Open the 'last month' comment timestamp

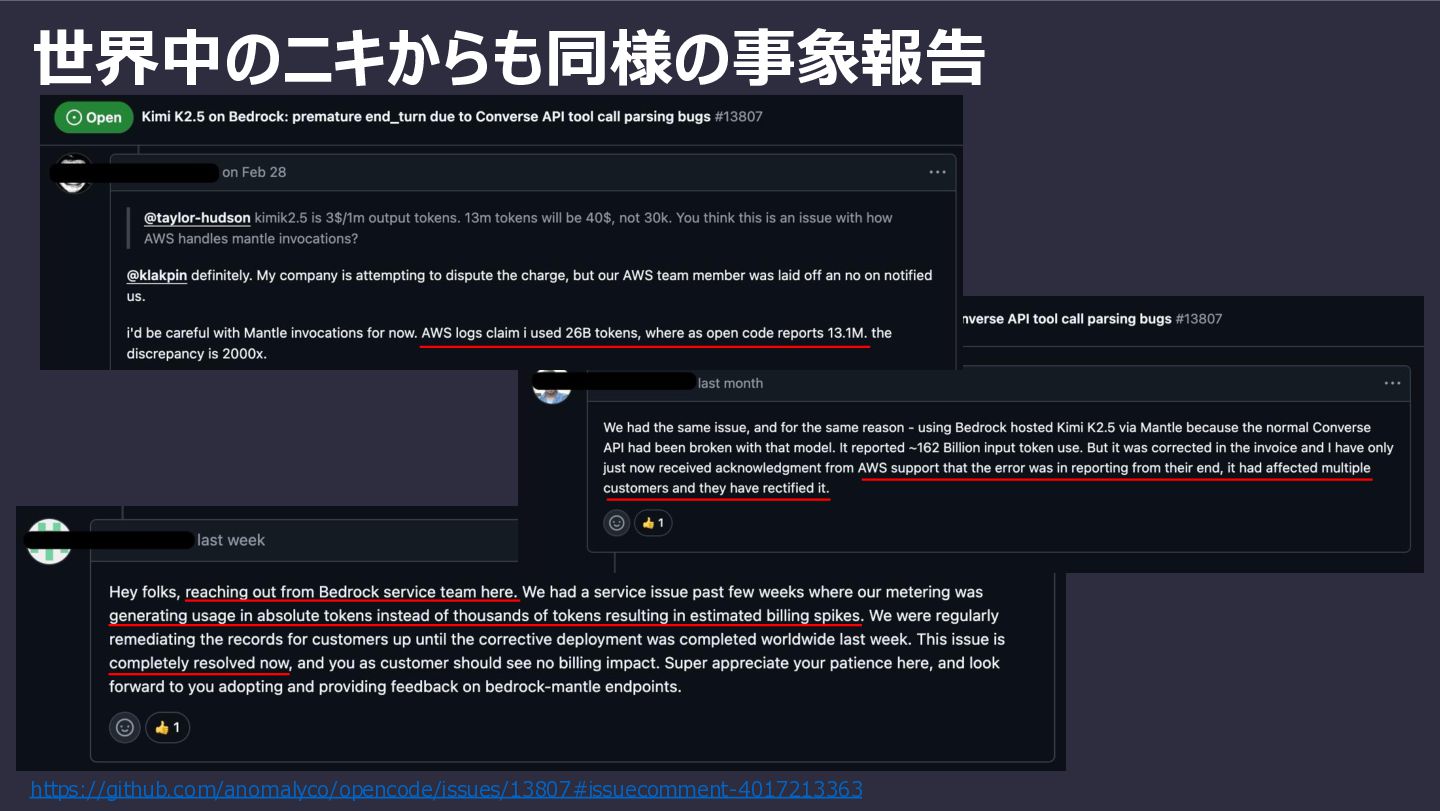coord(730,383)
